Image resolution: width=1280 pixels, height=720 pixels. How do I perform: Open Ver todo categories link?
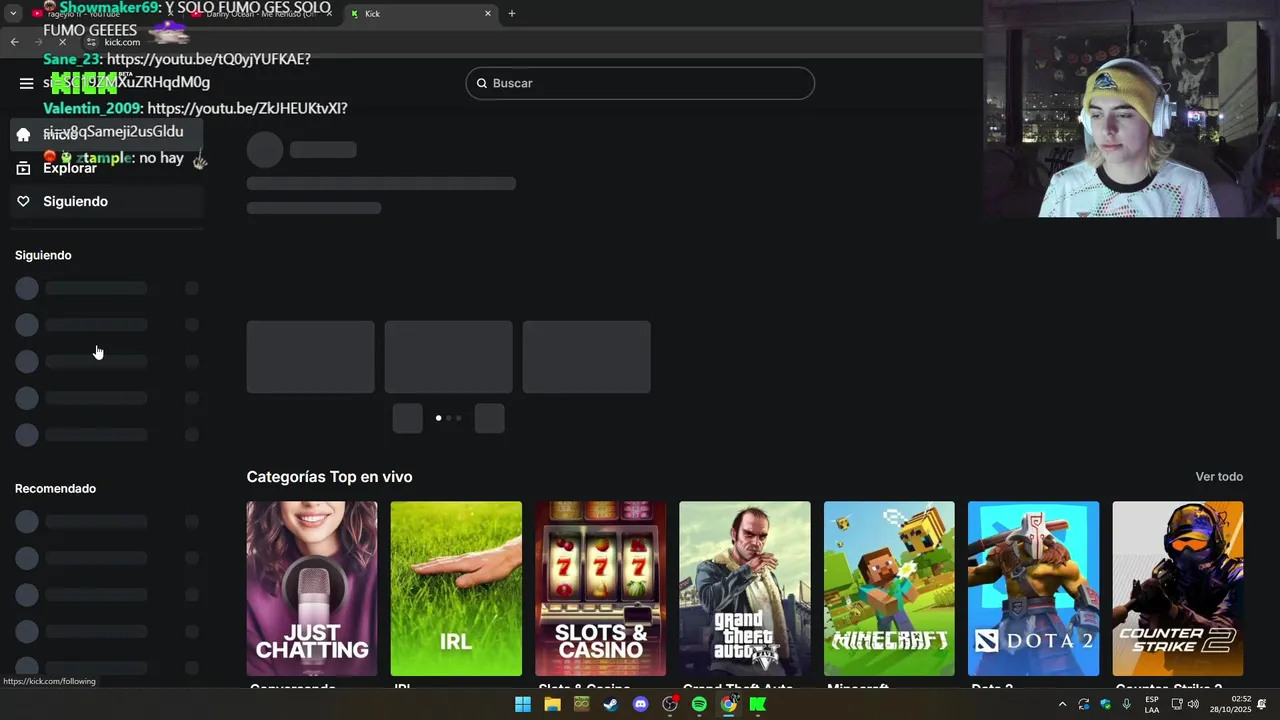click(x=1219, y=477)
